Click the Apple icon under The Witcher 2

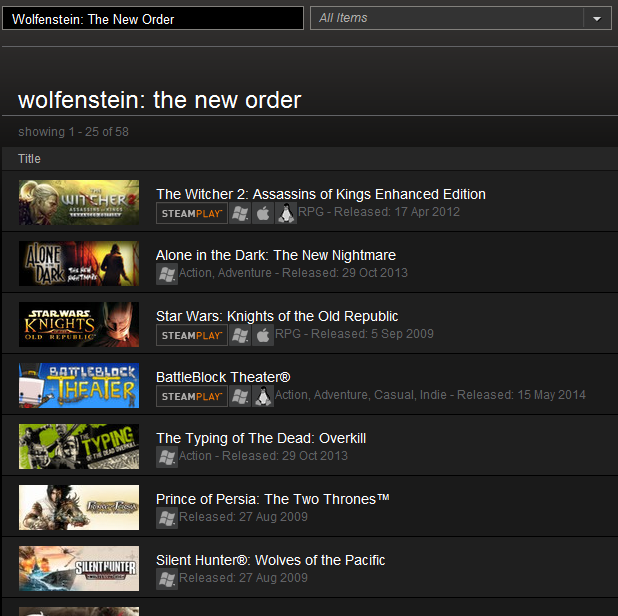pos(263,213)
